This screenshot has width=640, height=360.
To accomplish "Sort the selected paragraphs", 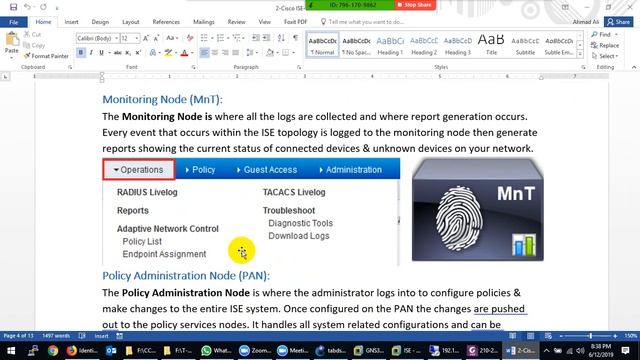I will 281,38.
